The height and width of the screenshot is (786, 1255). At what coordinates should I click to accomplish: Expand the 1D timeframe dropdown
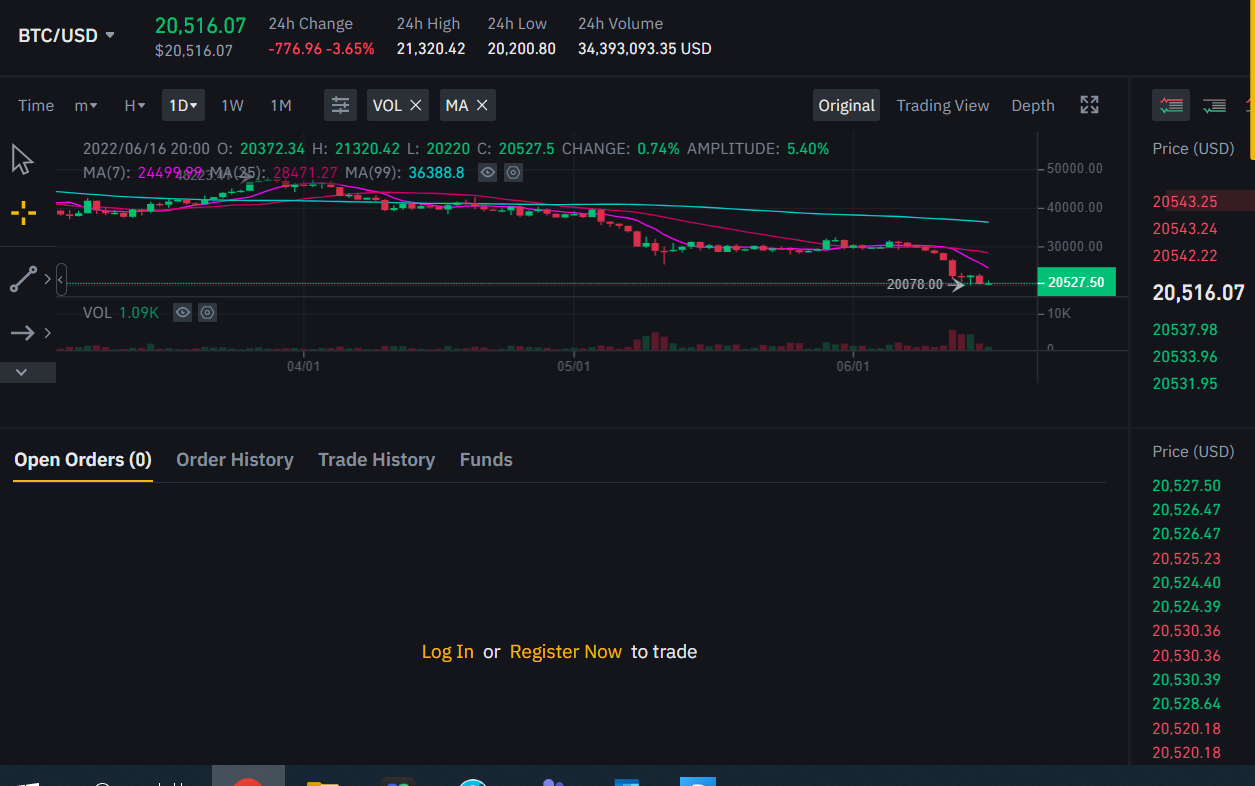point(183,105)
